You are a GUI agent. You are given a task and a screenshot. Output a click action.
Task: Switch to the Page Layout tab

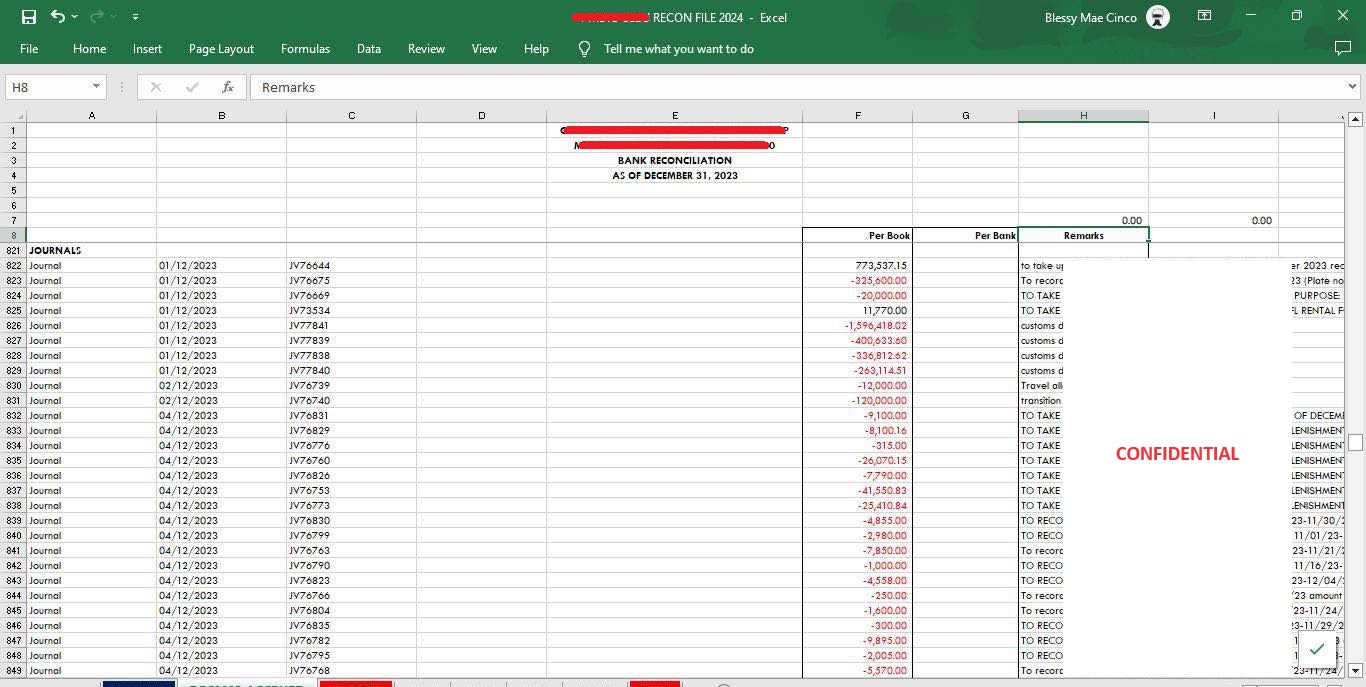[221, 48]
